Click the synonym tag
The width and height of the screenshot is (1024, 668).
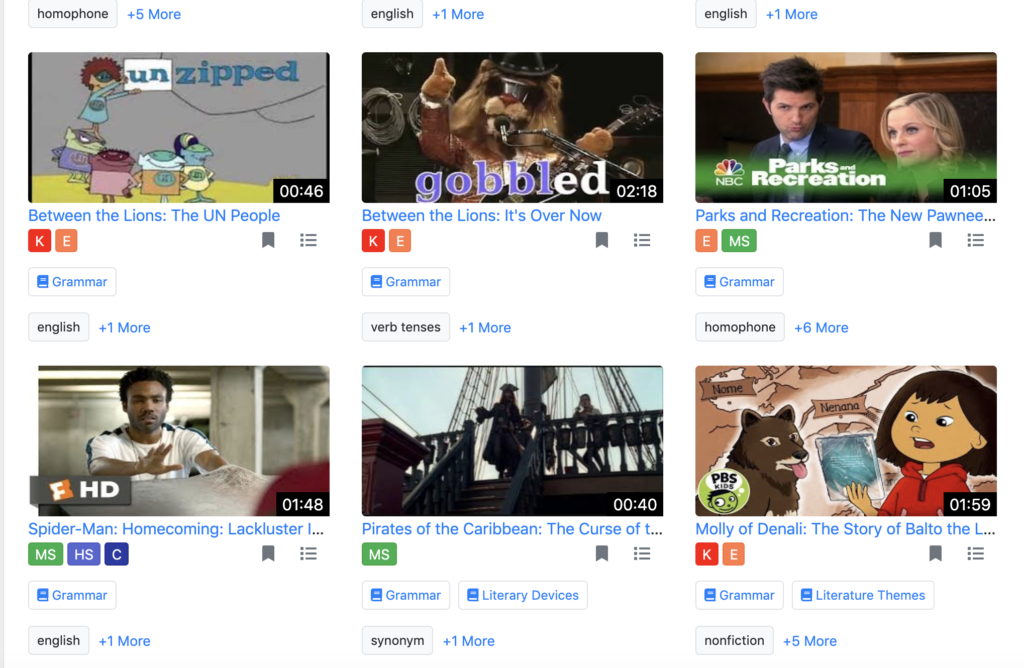(397, 641)
